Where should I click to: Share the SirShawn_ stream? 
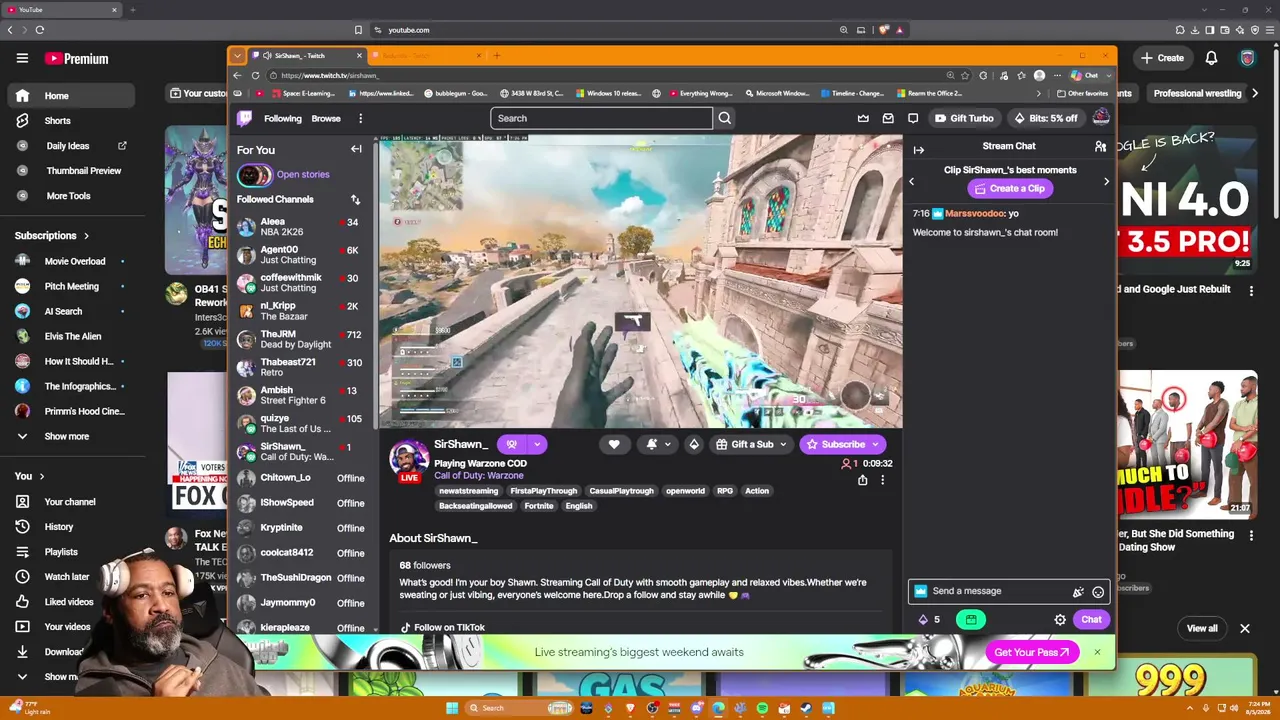tap(862, 480)
